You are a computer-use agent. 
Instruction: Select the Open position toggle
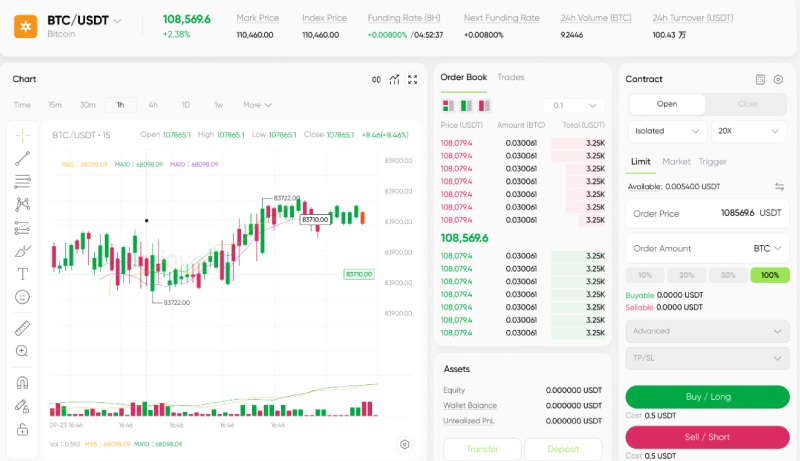(667, 104)
